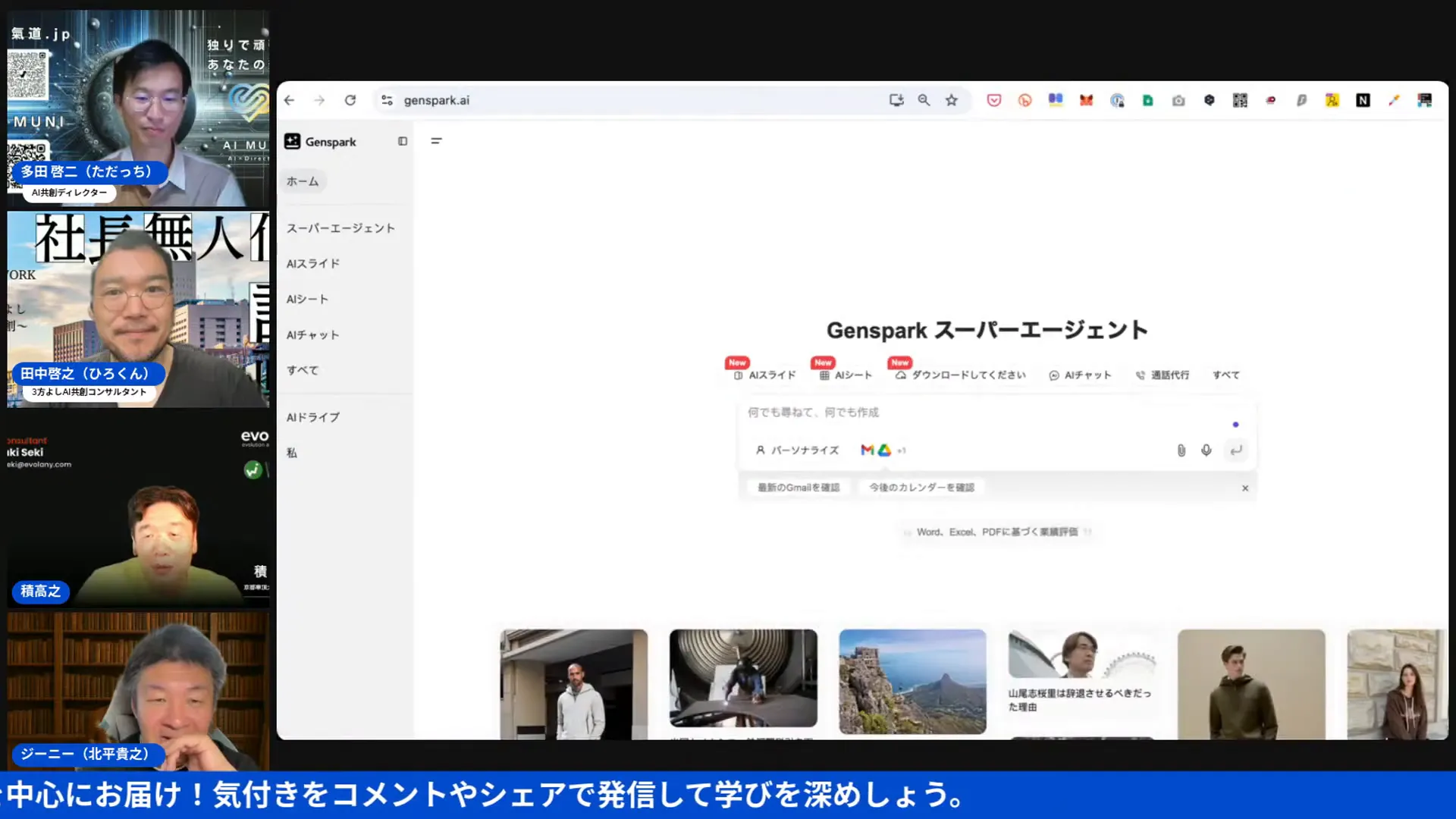The image size is (1456, 819).
Task: Select ホーム in the sidebar
Action: [x=303, y=181]
